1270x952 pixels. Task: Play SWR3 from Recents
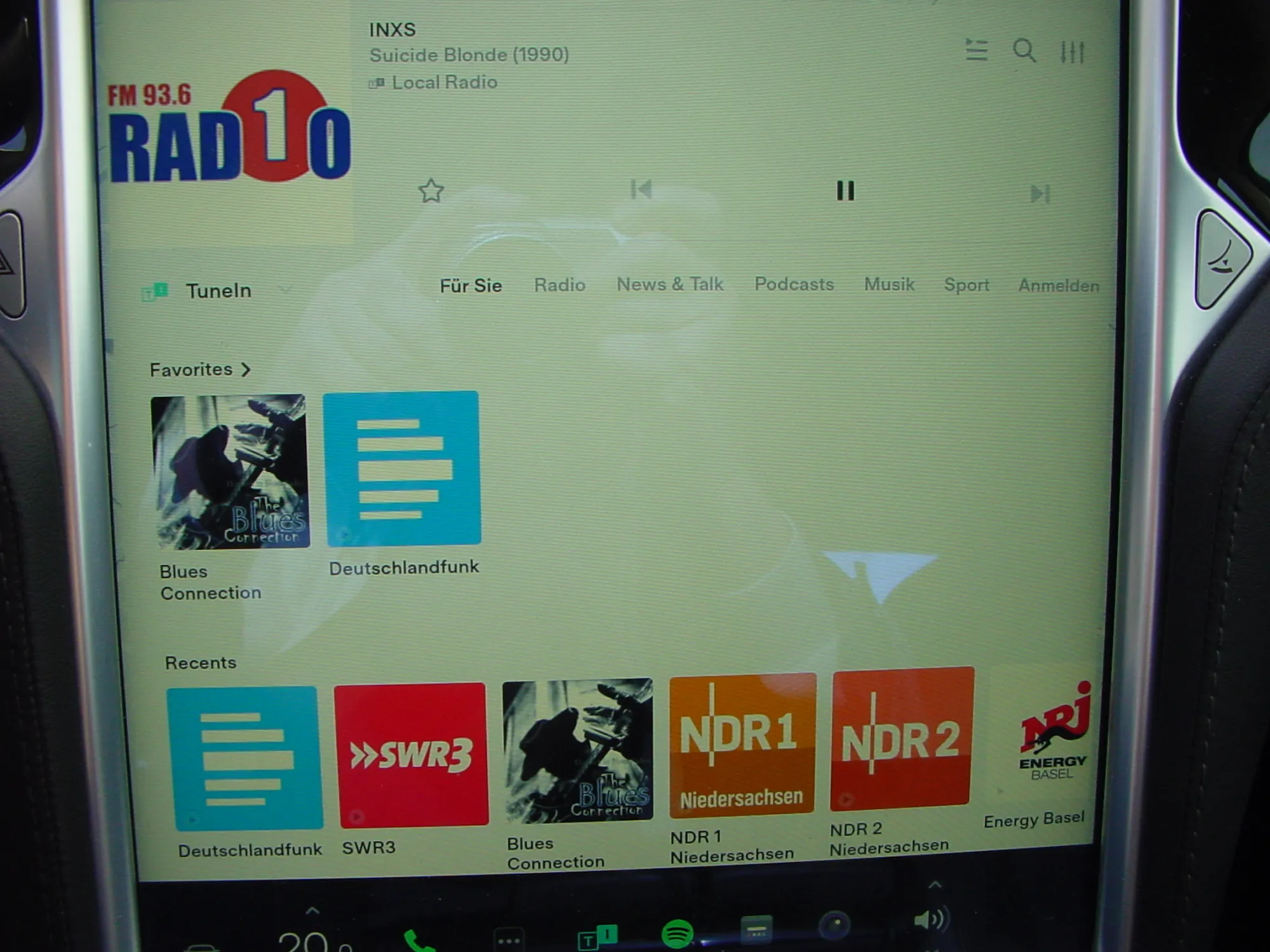coord(411,755)
